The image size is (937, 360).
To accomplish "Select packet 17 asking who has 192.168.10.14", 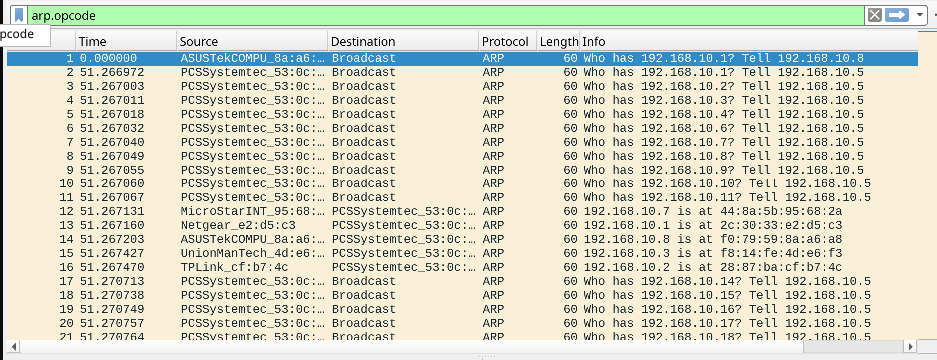I will tap(462, 281).
